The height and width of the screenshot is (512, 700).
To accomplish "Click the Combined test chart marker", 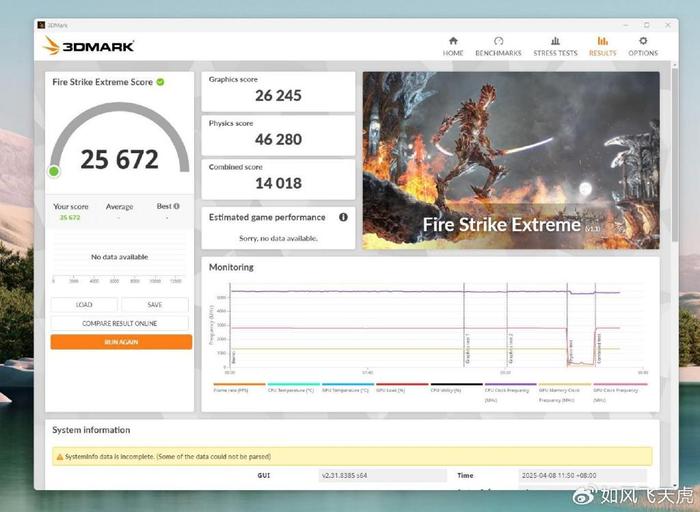I will pyautogui.click(x=599, y=349).
